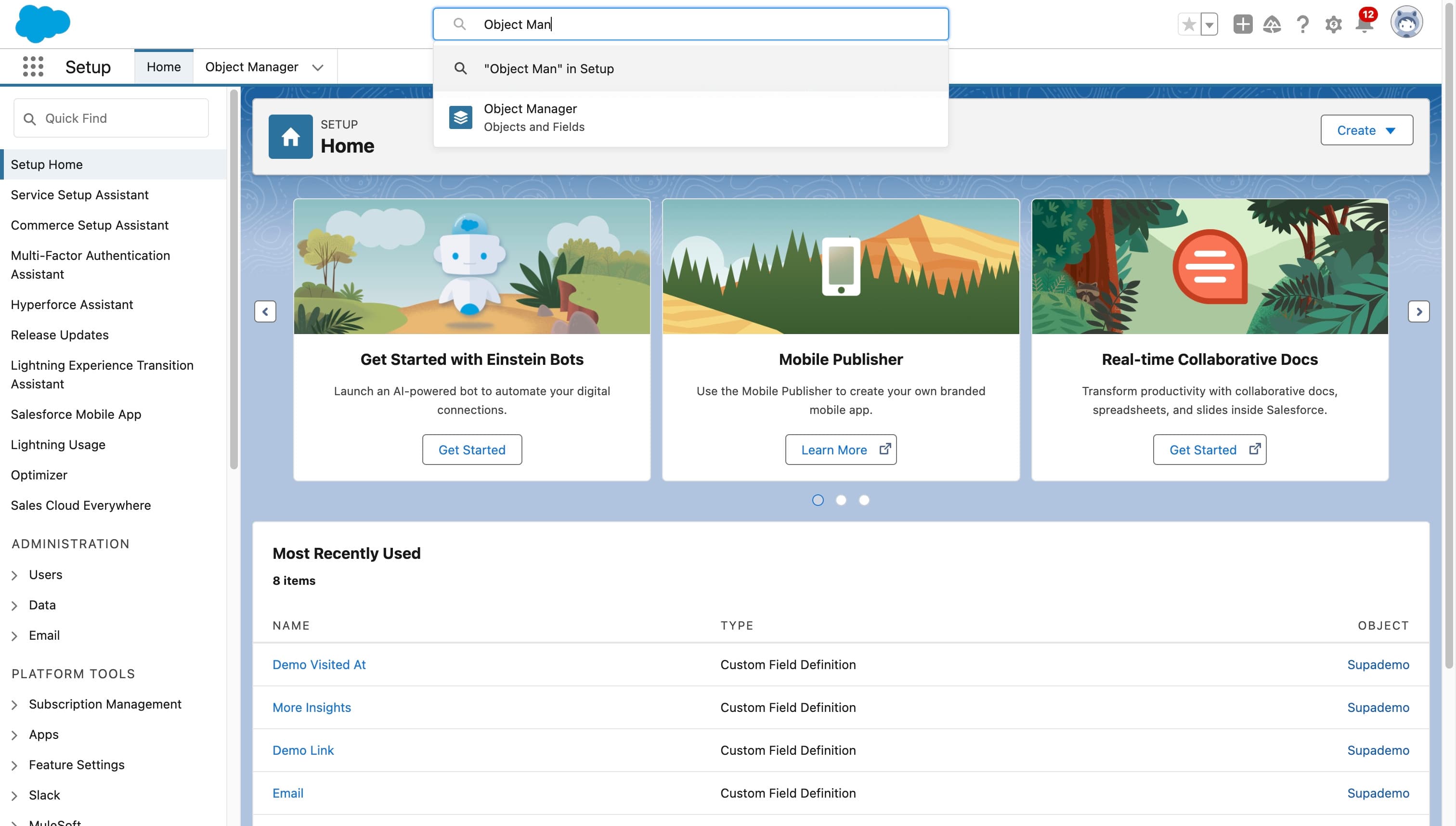Open the Demo Visited At link
This screenshot has width=1456, height=826.
pos(319,664)
